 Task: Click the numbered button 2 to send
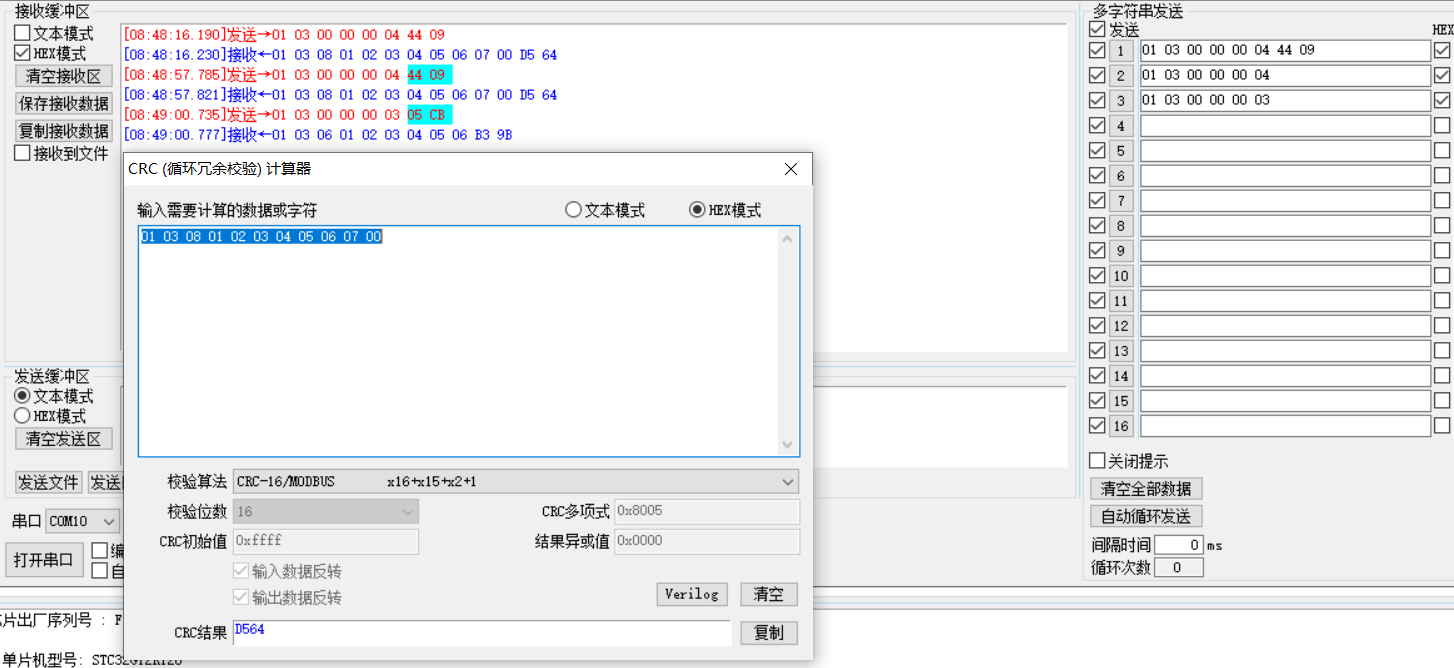pos(1121,75)
